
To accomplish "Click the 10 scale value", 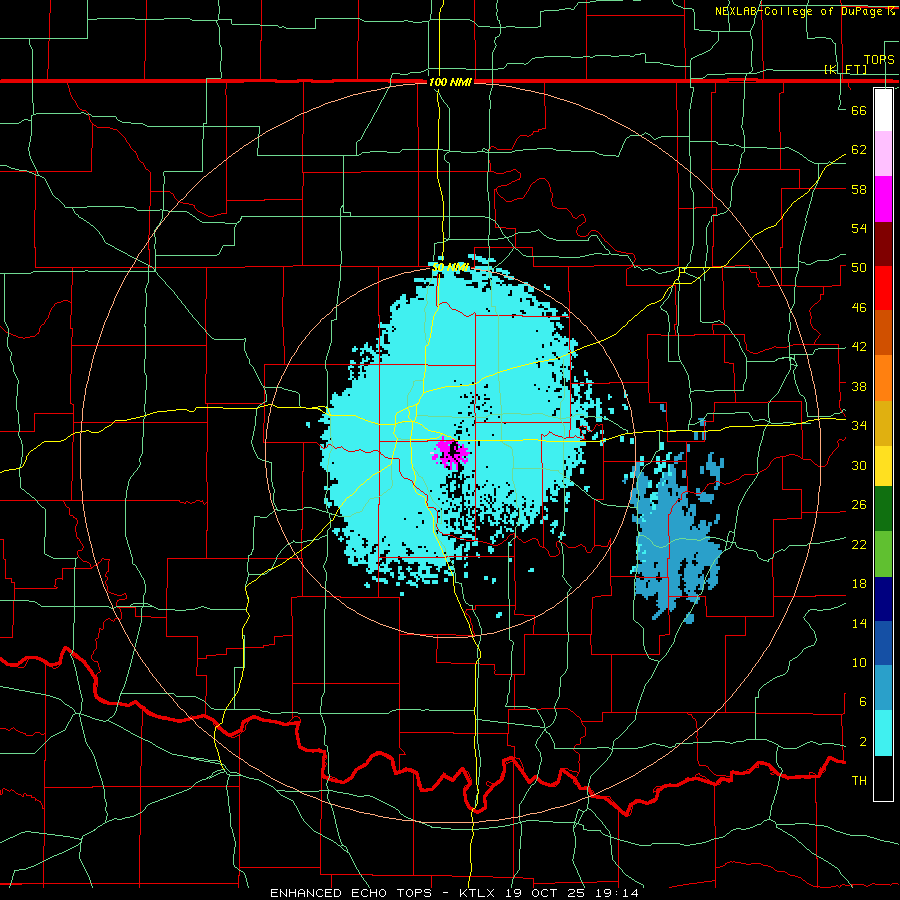I will tap(859, 662).
